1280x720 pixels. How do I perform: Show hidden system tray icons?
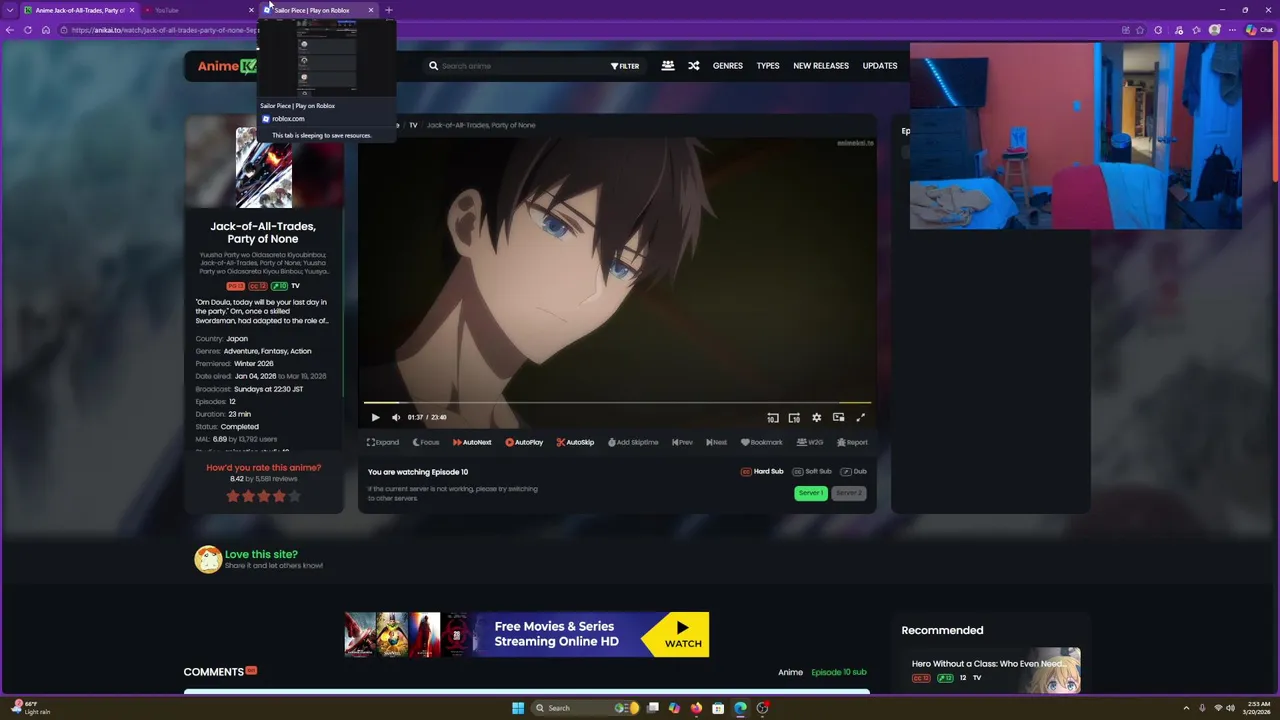[x=1186, y=708]
